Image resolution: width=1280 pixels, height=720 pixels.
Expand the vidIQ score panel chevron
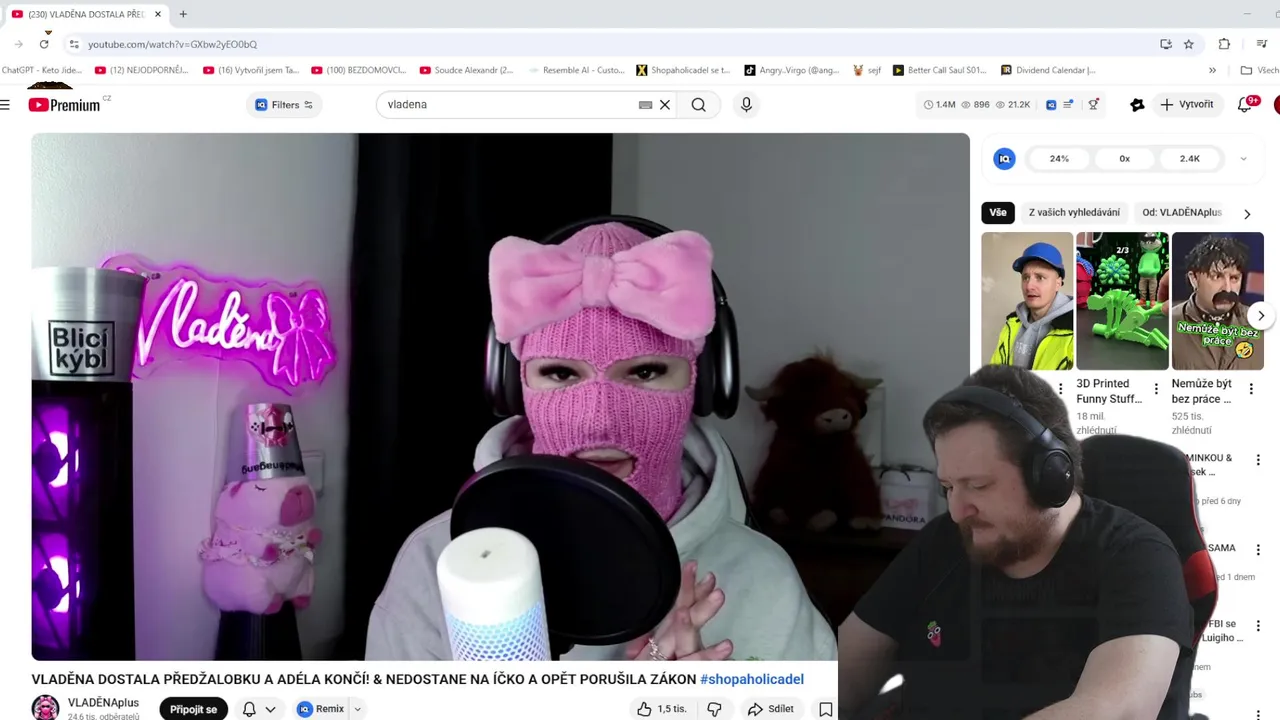[1243, 158]
